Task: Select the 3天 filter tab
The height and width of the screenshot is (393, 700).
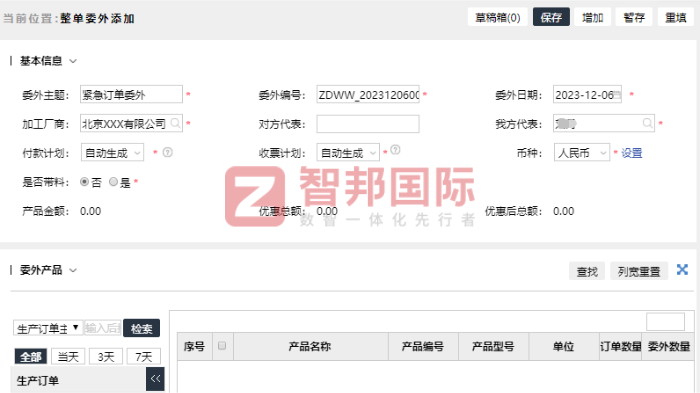Action: (106, 356)
